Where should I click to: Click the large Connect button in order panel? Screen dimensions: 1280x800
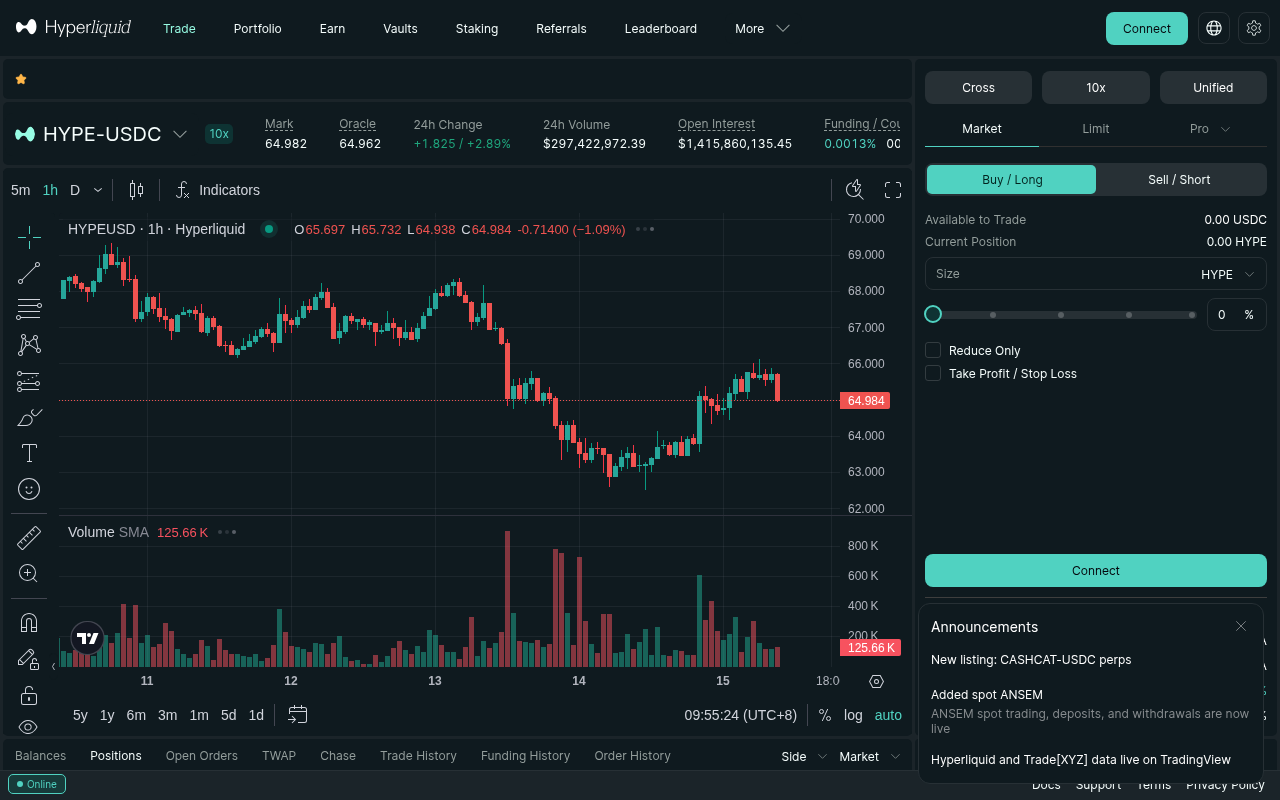(x=1095, y=570)
